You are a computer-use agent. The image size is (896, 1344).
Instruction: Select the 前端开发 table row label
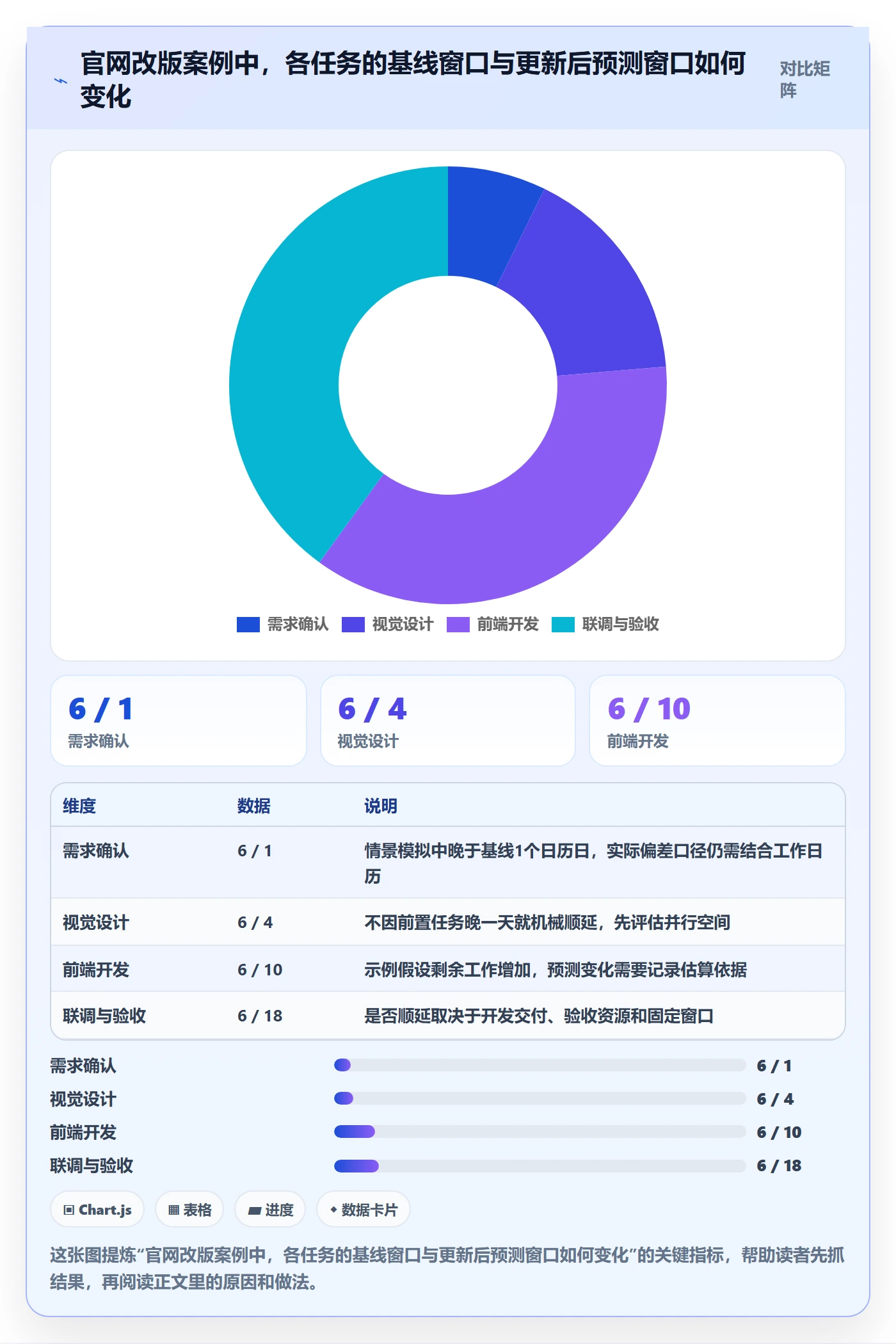[x=96, y=970]
